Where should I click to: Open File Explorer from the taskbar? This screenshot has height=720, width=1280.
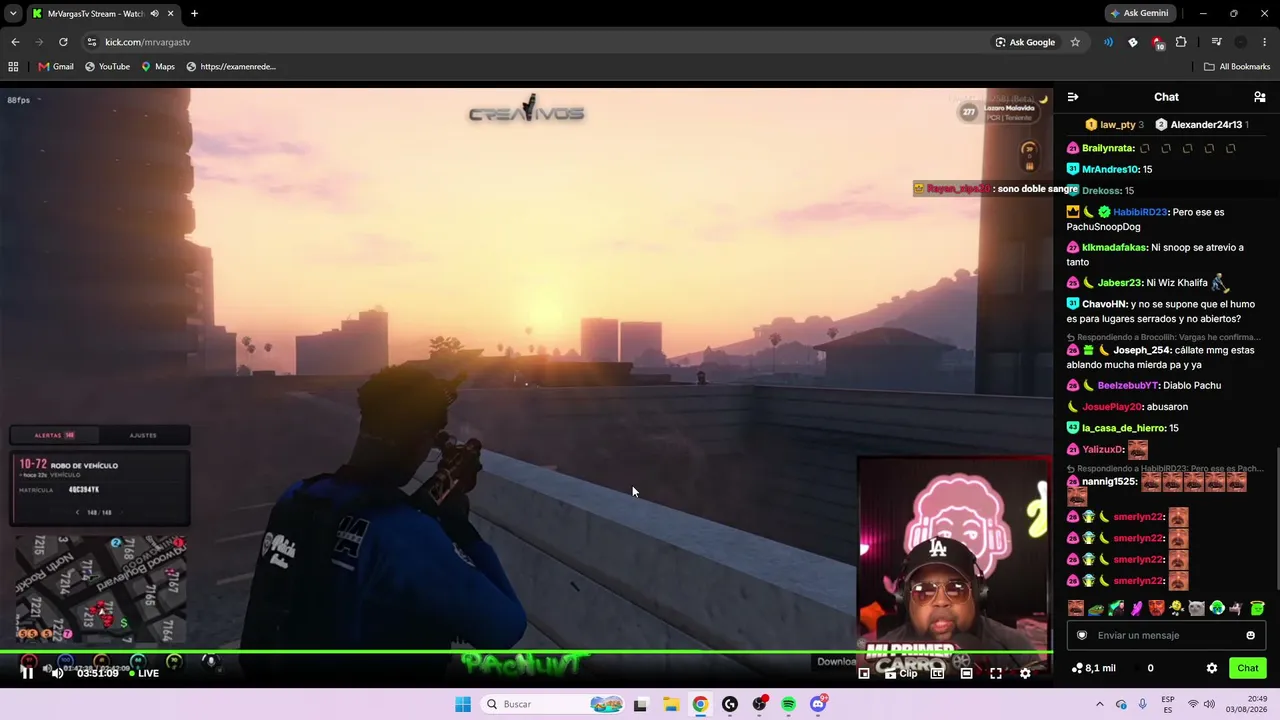670,704
